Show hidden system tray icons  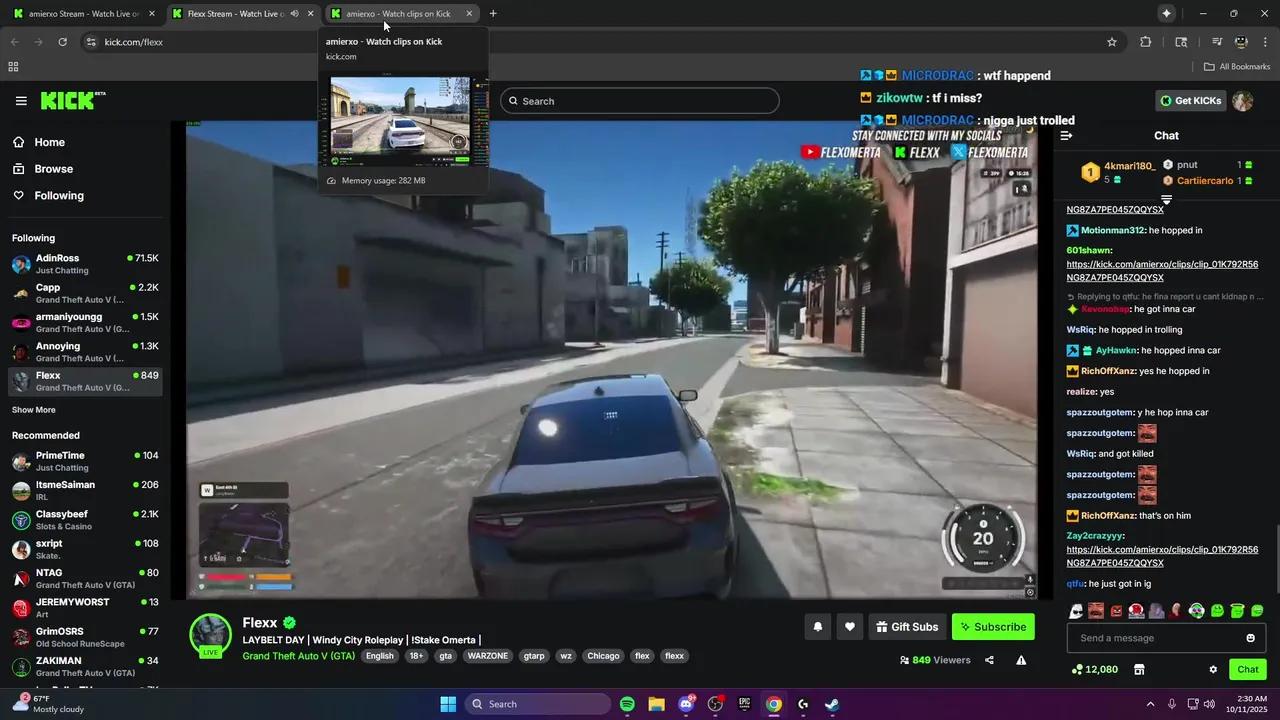1150,704
